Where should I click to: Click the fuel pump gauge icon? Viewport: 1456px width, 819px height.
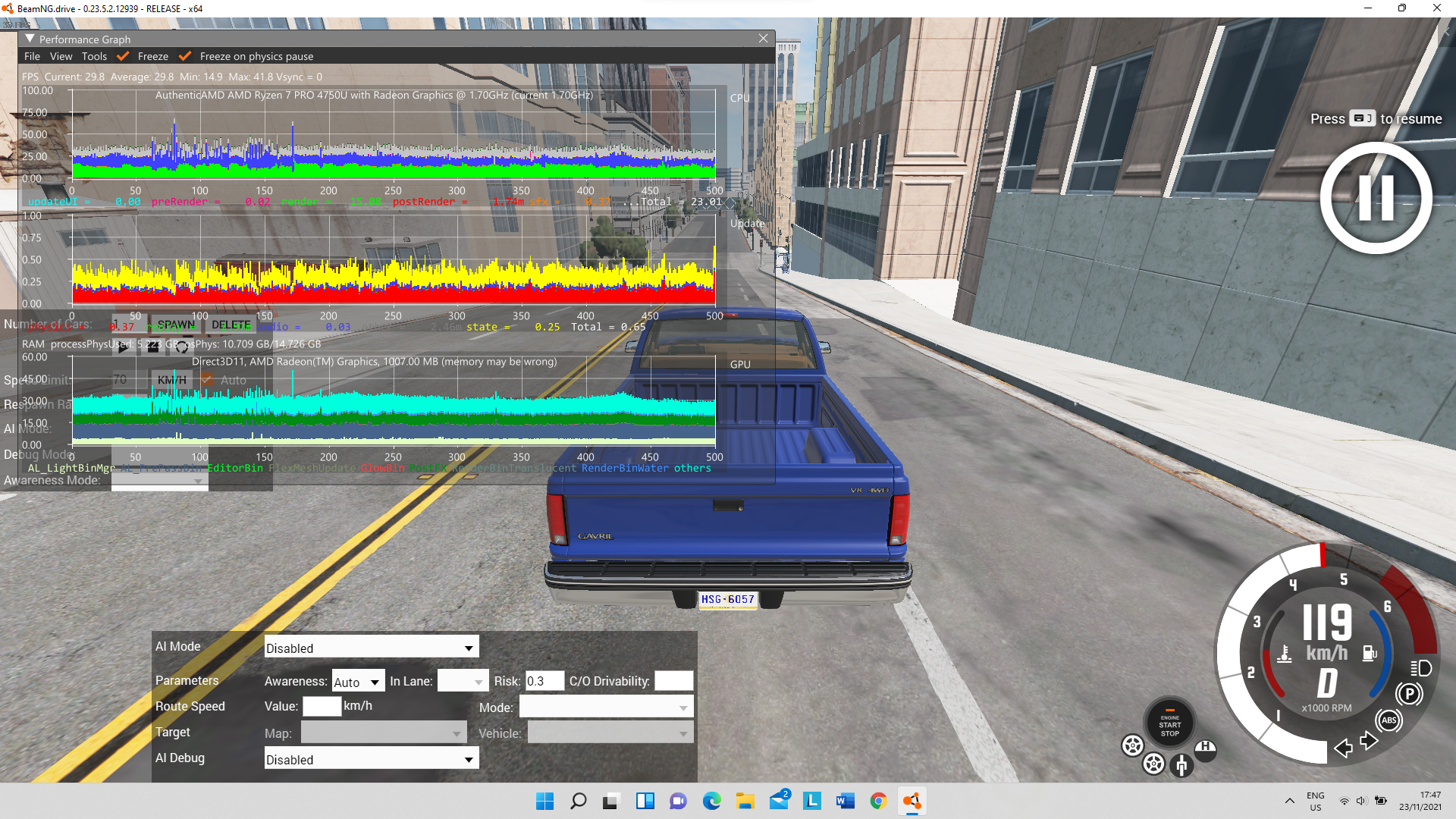(x=1370, y=653)
